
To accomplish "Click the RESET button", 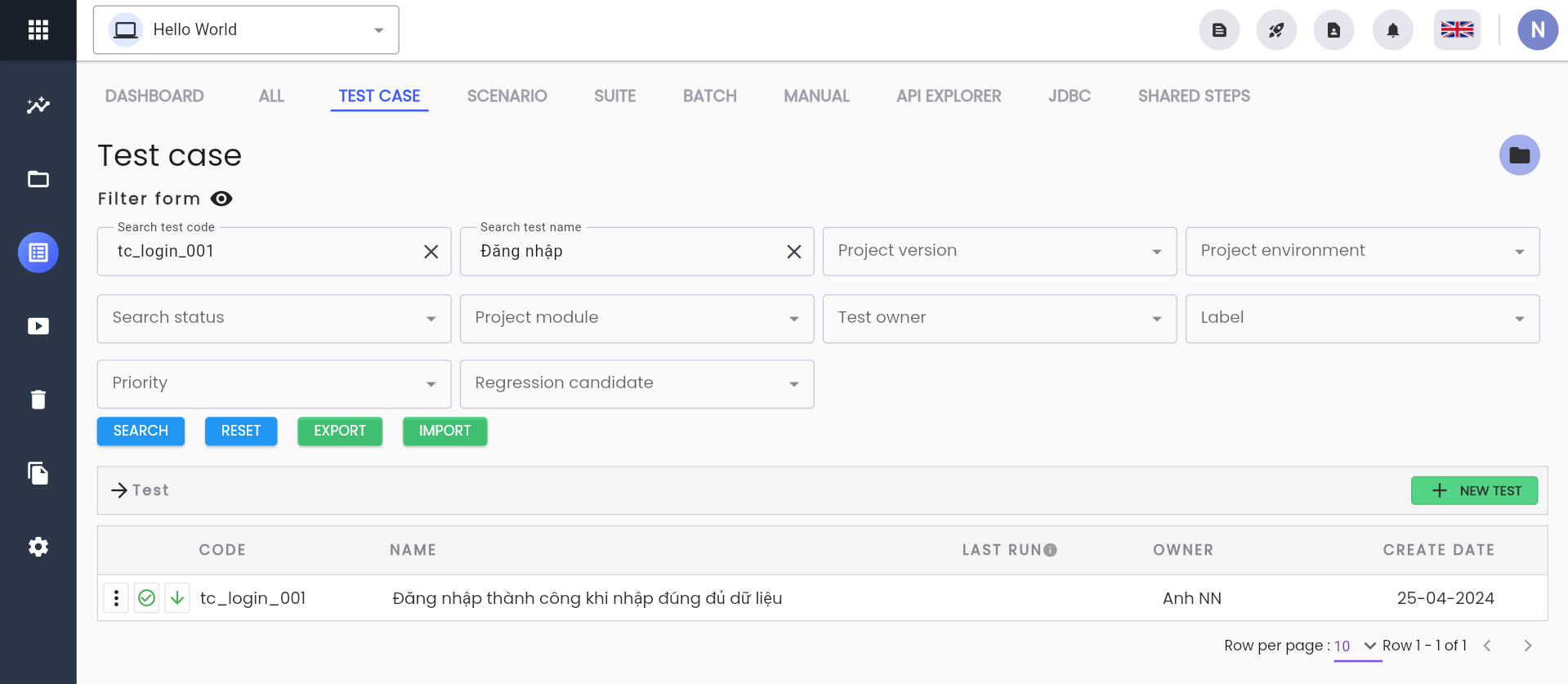I will (241, 431).
